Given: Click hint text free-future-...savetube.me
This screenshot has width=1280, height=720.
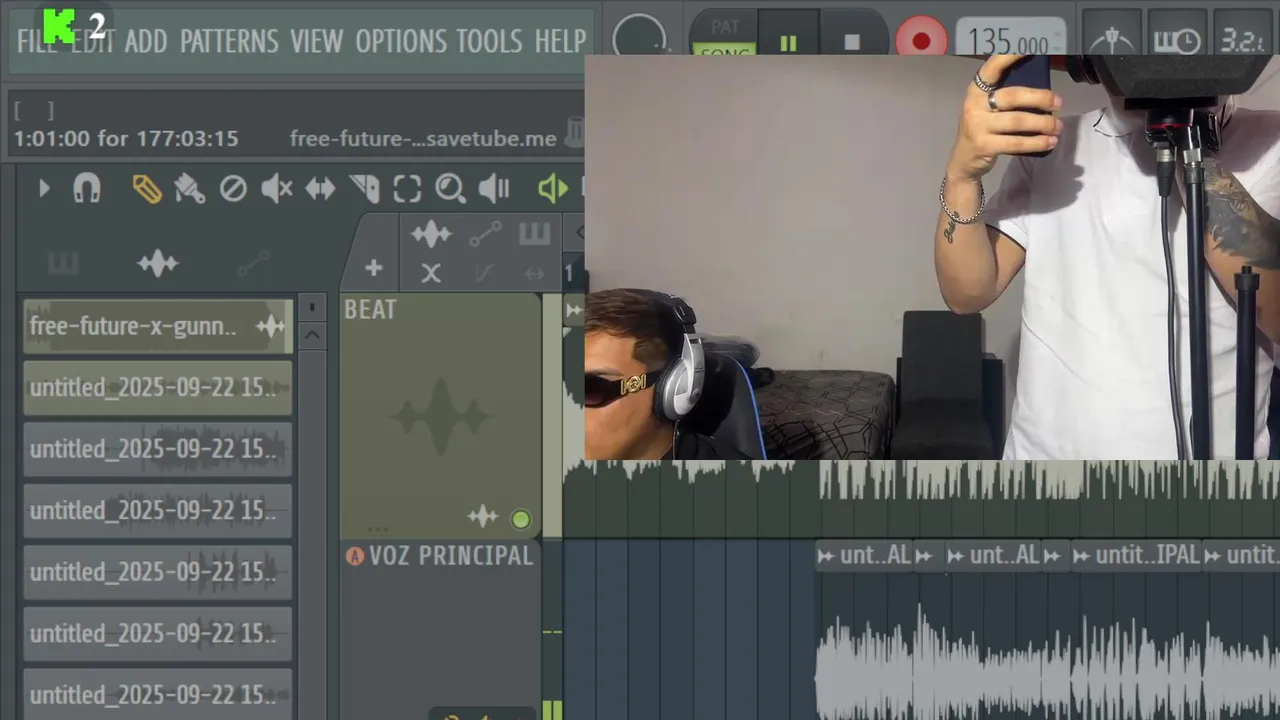Looking at the screenshot, I should 423,139.
